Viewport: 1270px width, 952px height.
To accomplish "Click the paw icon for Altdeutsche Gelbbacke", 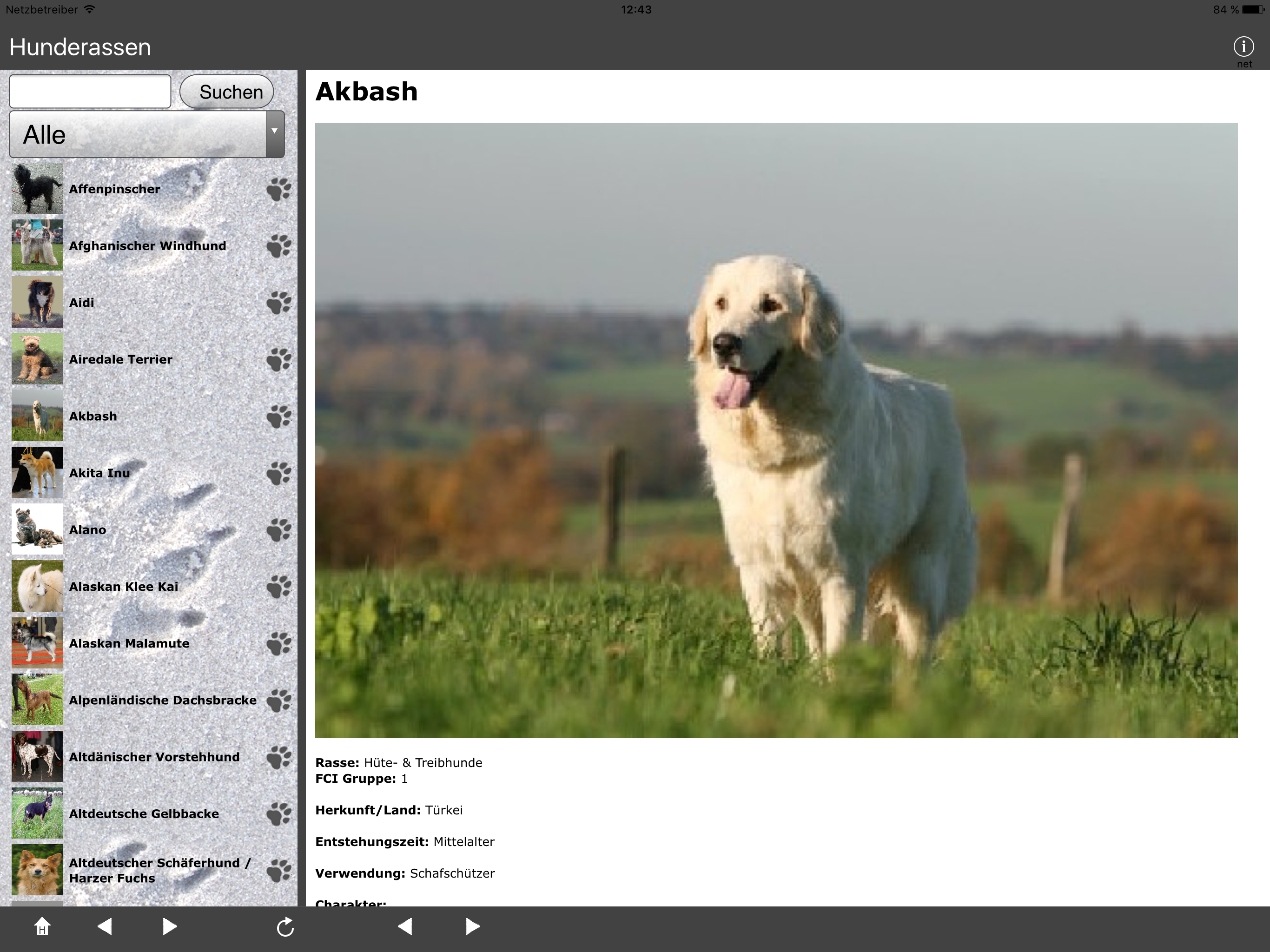I will pyautogui.click(x=279, y=814).
